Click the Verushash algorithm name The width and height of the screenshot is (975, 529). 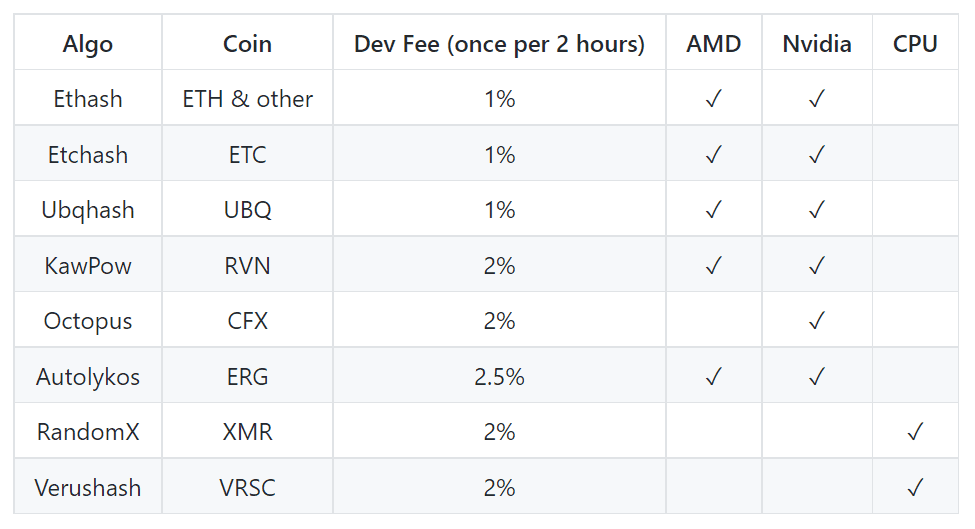tap(88, 488)
